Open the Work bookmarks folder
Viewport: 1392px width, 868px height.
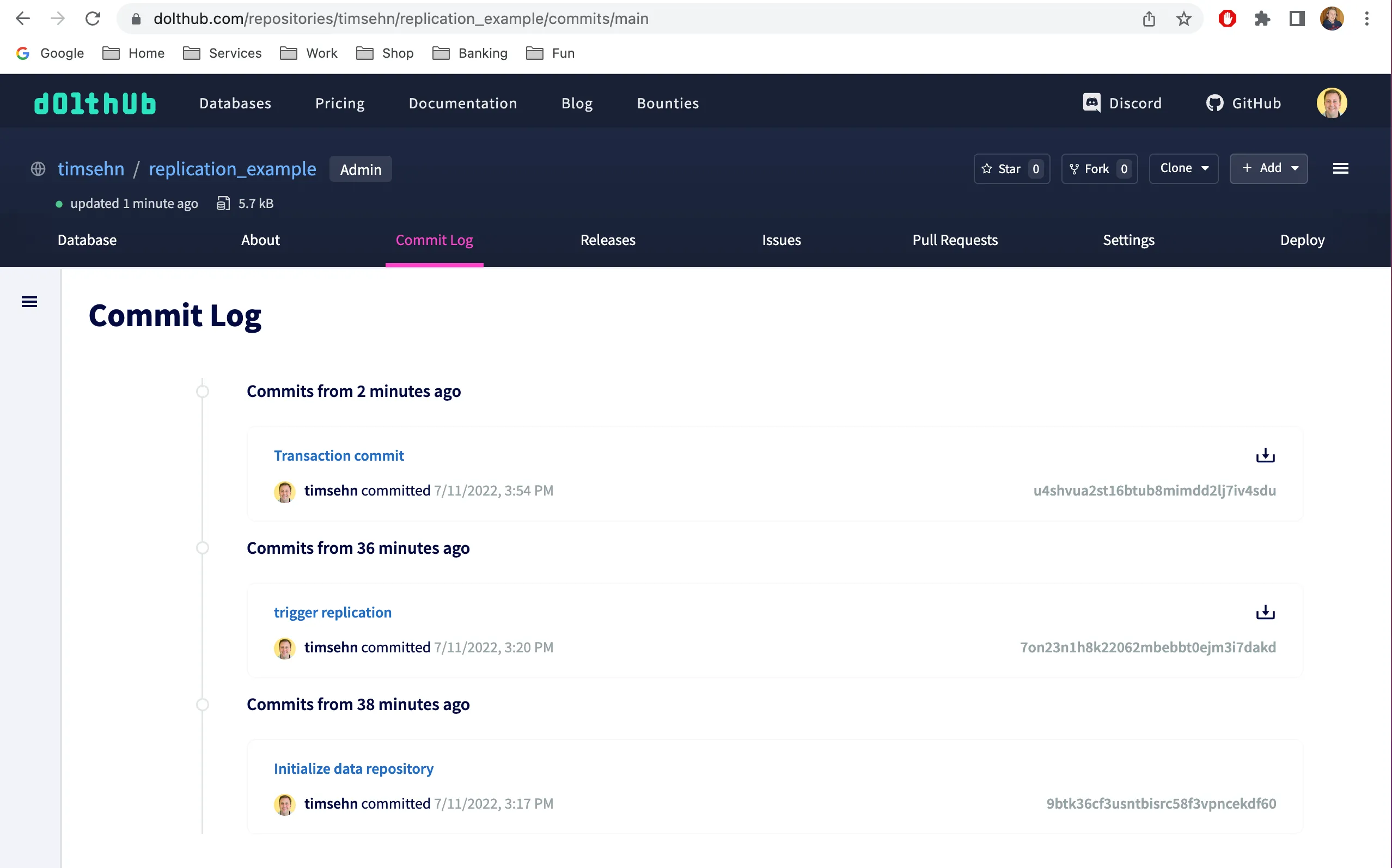tap(309, 53)
